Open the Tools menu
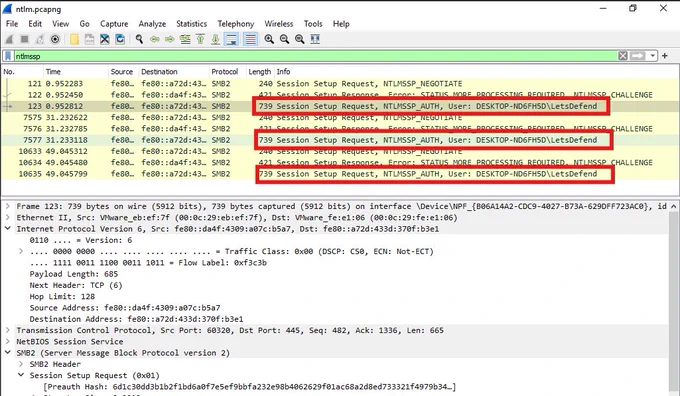Screen dimensions: 680x396 pyautogui.click(x=313, y=24)
